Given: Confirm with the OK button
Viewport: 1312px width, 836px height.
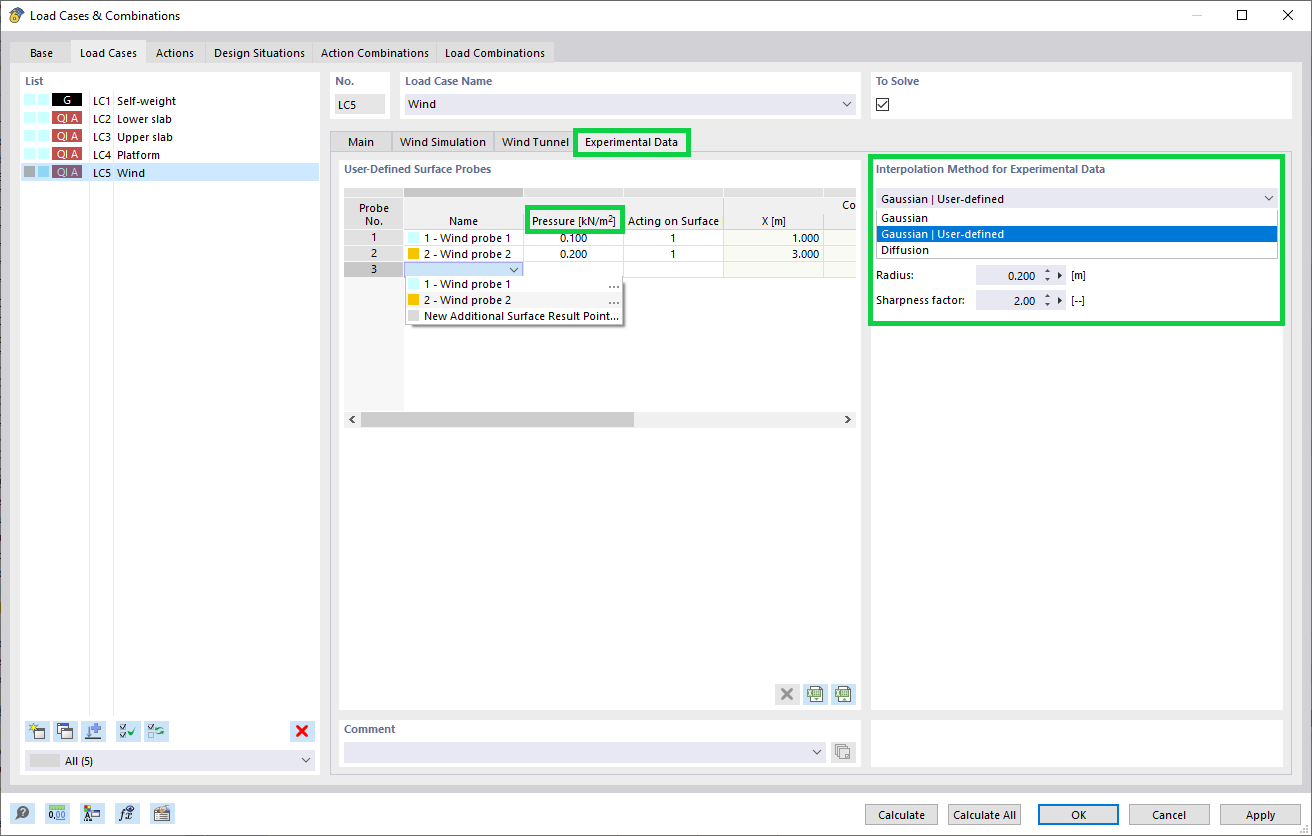Looking at the screenshot, I should click(1078, 815).
